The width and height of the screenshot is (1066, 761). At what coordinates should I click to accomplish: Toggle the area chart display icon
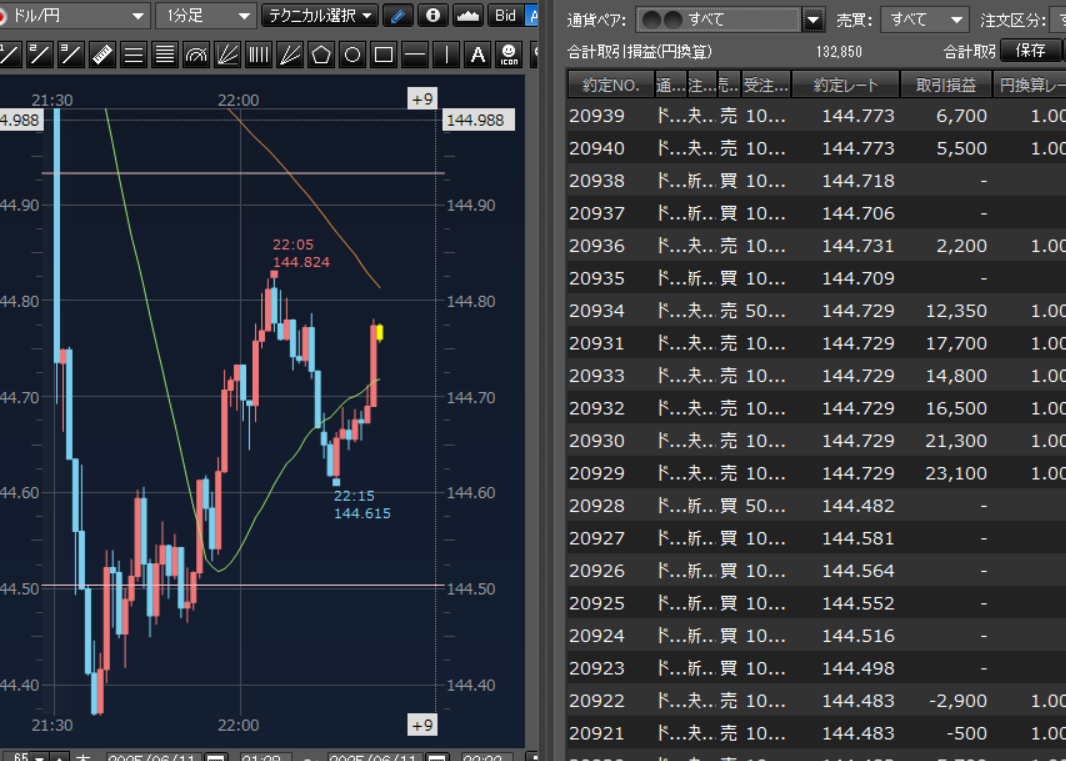467,16
